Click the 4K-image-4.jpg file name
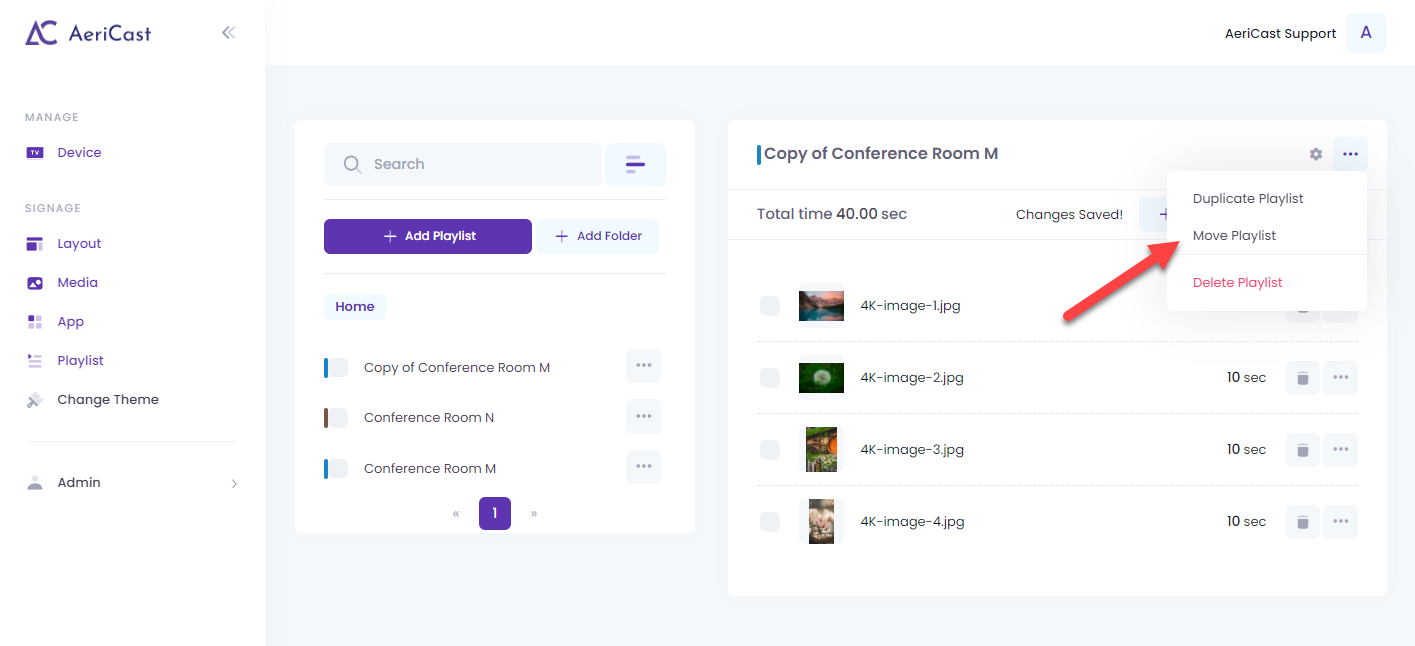Image resolution: width=1415 pixels, height=646 pixels. (x=912, y=522)
